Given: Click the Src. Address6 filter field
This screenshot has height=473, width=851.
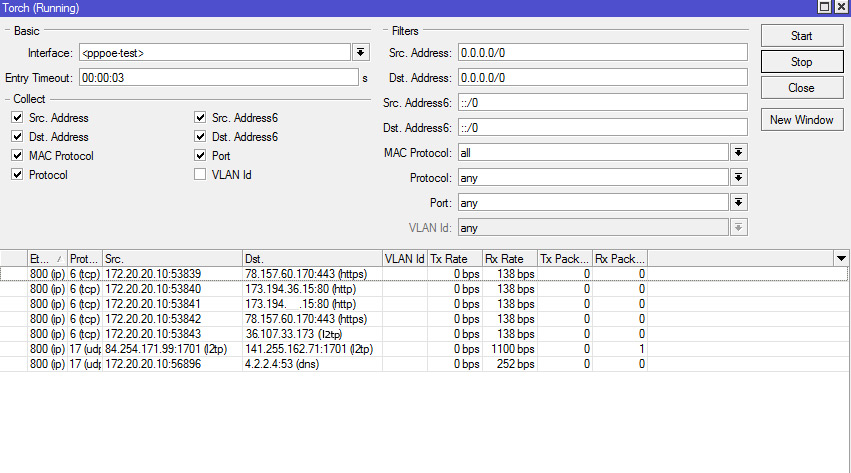Looking at the screenshot, I should click(602, 103).
